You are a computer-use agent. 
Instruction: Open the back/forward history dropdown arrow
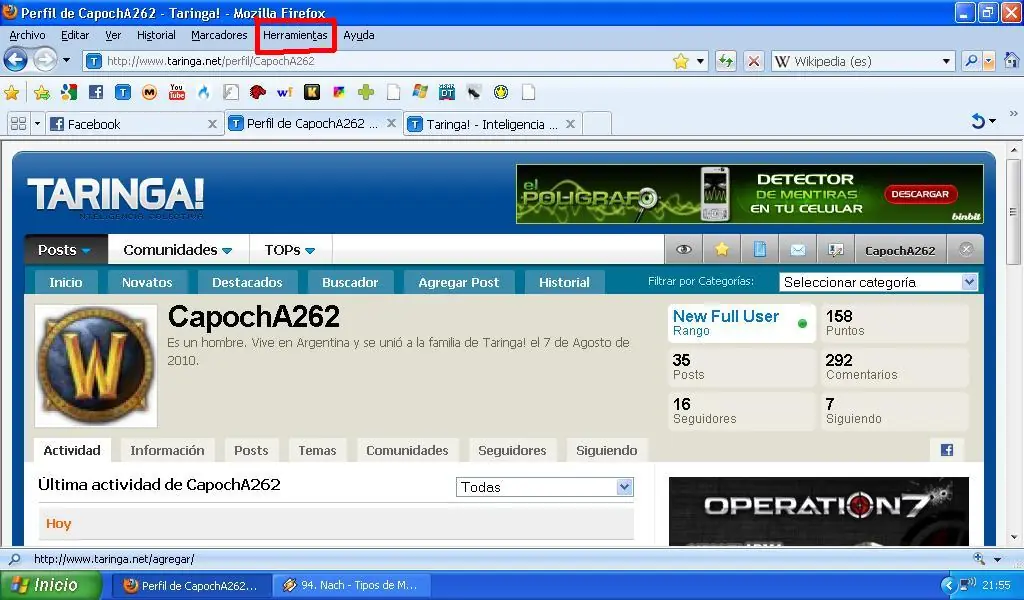[x=67, y=61]
